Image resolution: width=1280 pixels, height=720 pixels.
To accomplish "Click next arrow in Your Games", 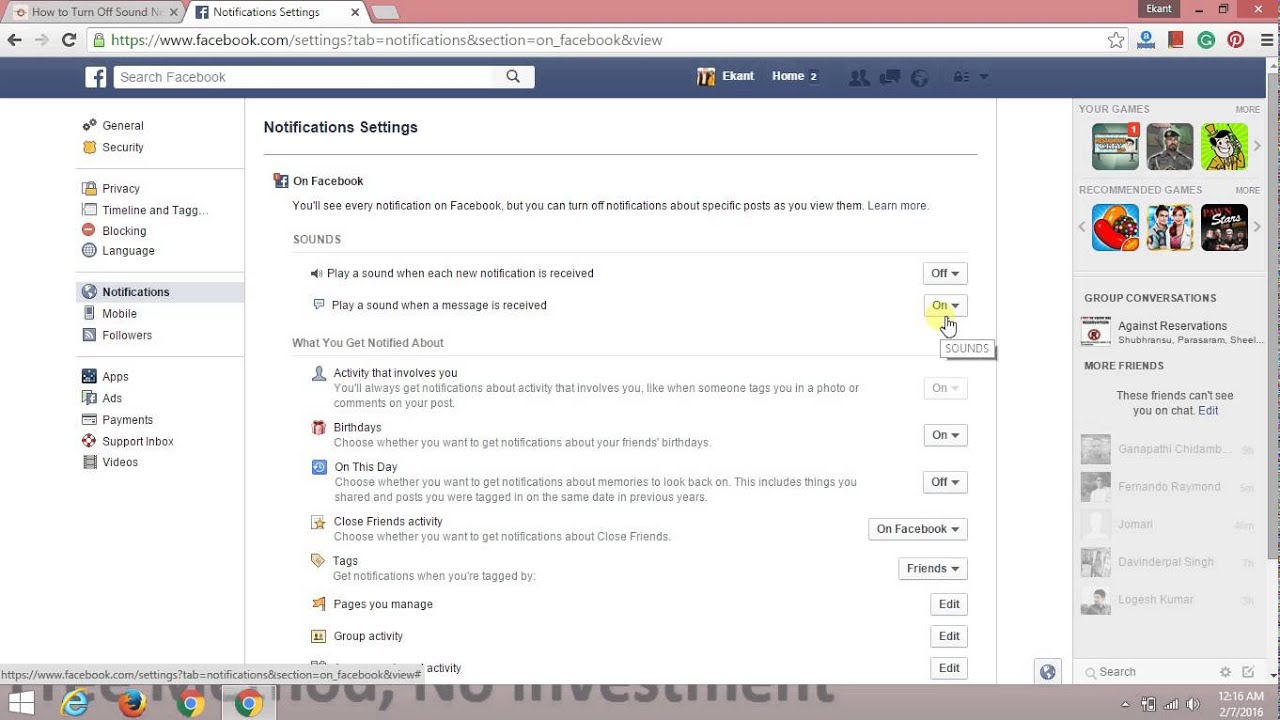I will click(x=1257, y=147).
